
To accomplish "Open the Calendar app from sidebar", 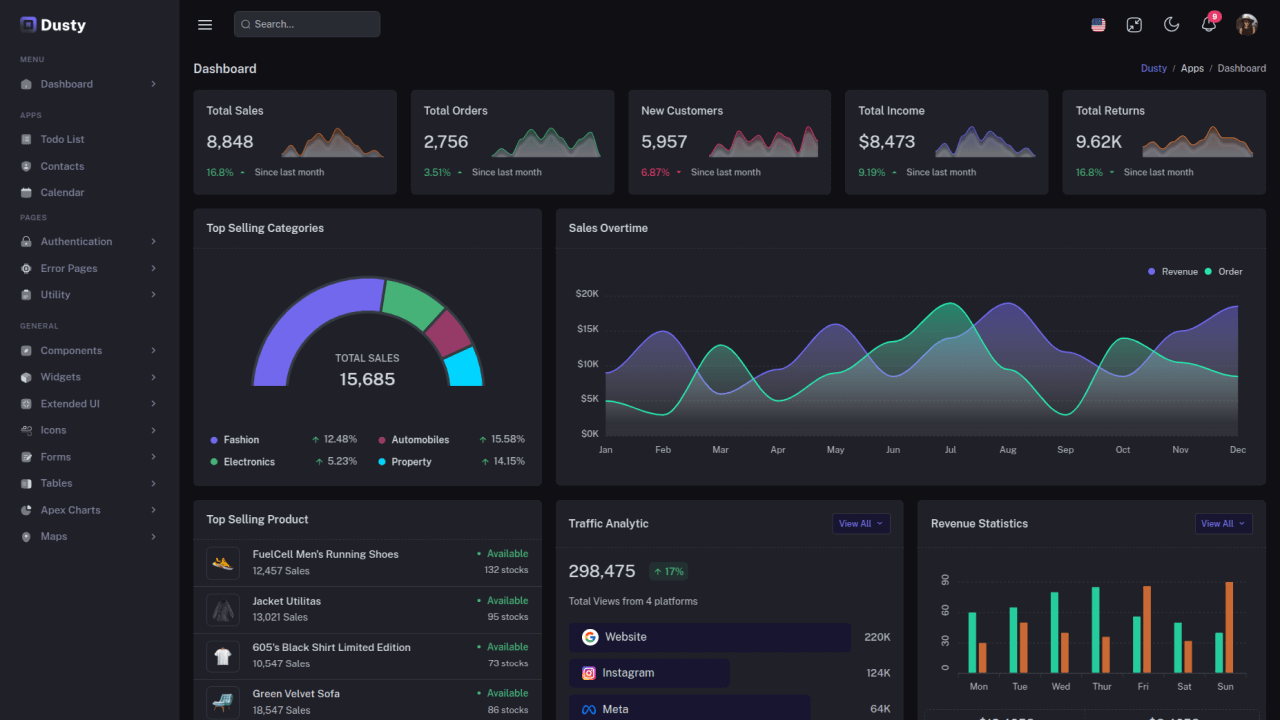I will (x=61, y=192).
